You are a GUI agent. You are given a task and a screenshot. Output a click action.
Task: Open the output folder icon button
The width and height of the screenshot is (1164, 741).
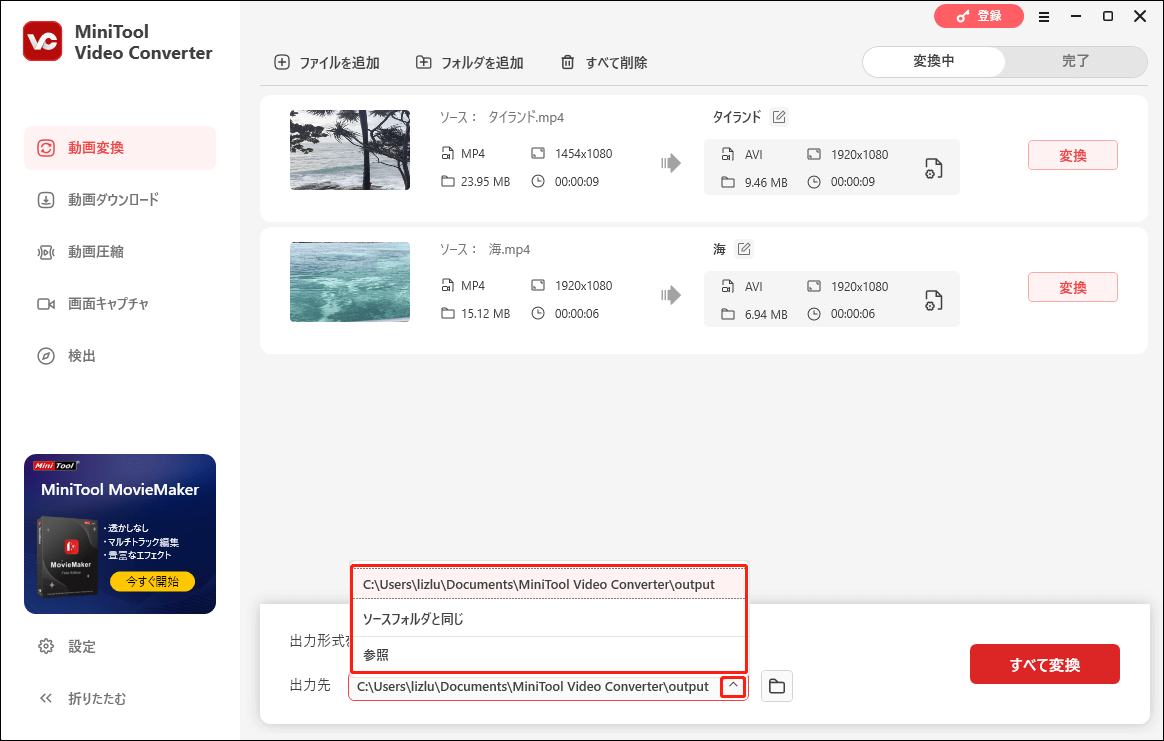click(x=776, y=686)
